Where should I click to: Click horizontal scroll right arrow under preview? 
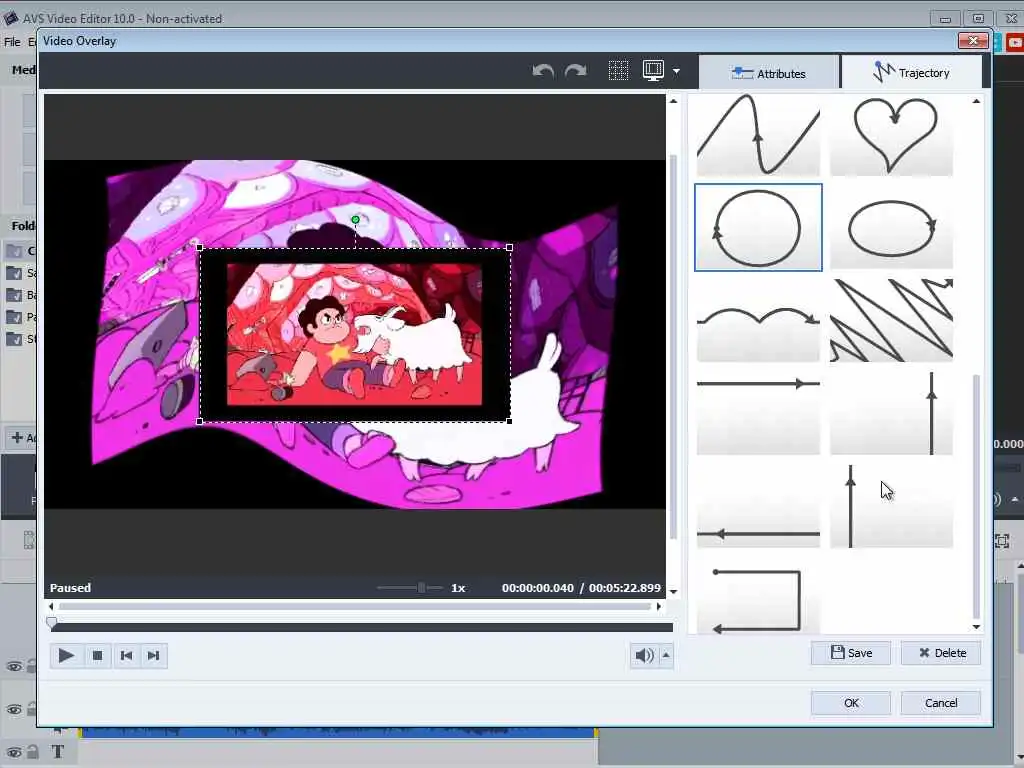tap(659, 607)
